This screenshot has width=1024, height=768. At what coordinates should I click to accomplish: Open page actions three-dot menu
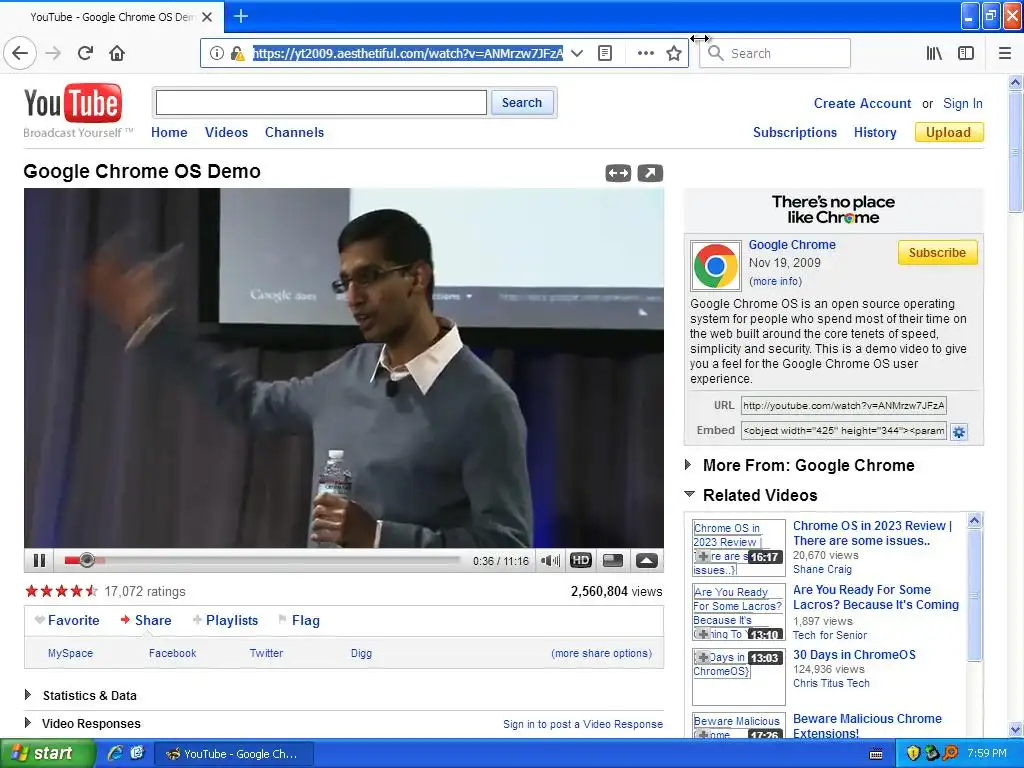tap(645, 53)
